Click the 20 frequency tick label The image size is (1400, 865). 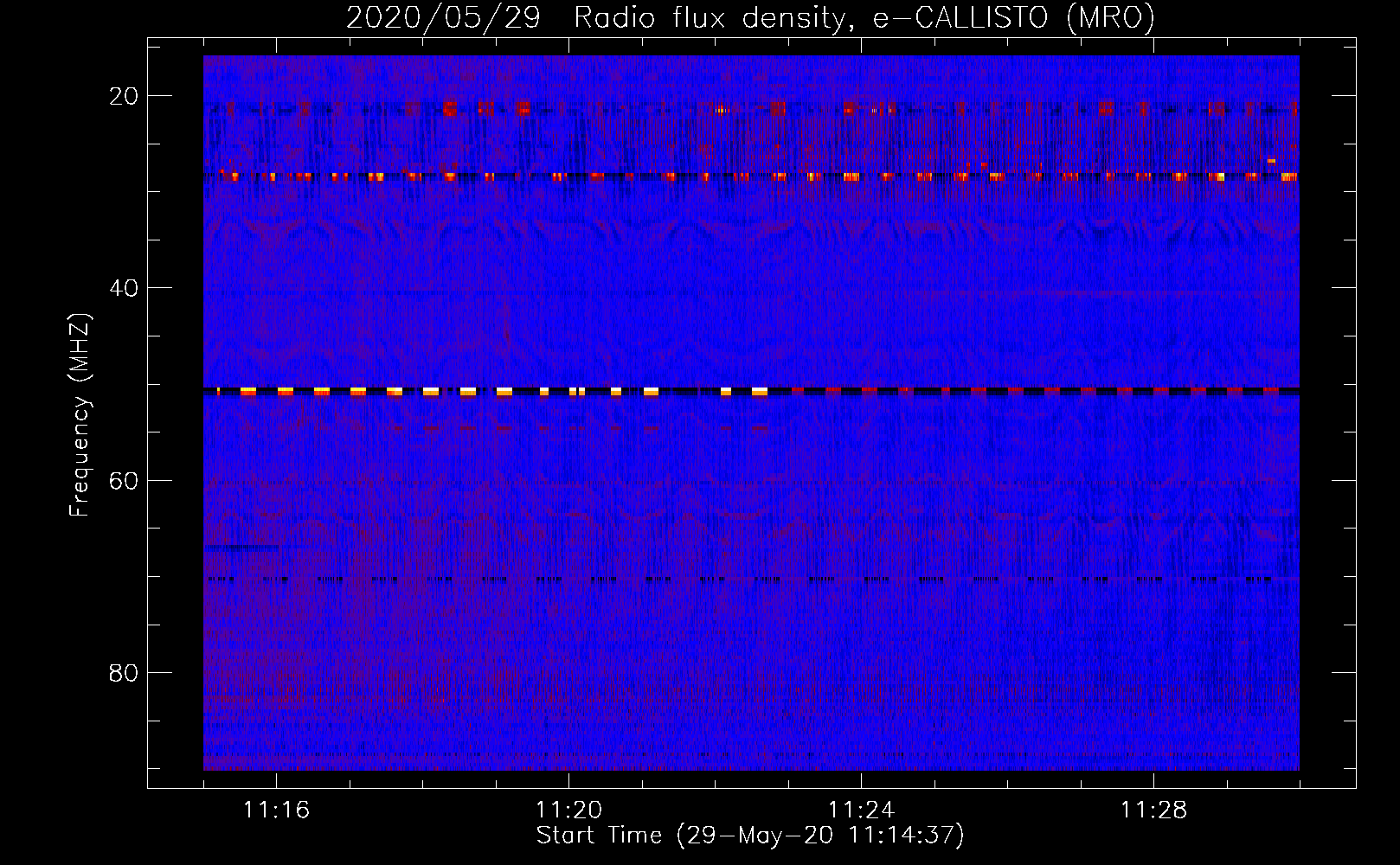(x=125, y=96)
